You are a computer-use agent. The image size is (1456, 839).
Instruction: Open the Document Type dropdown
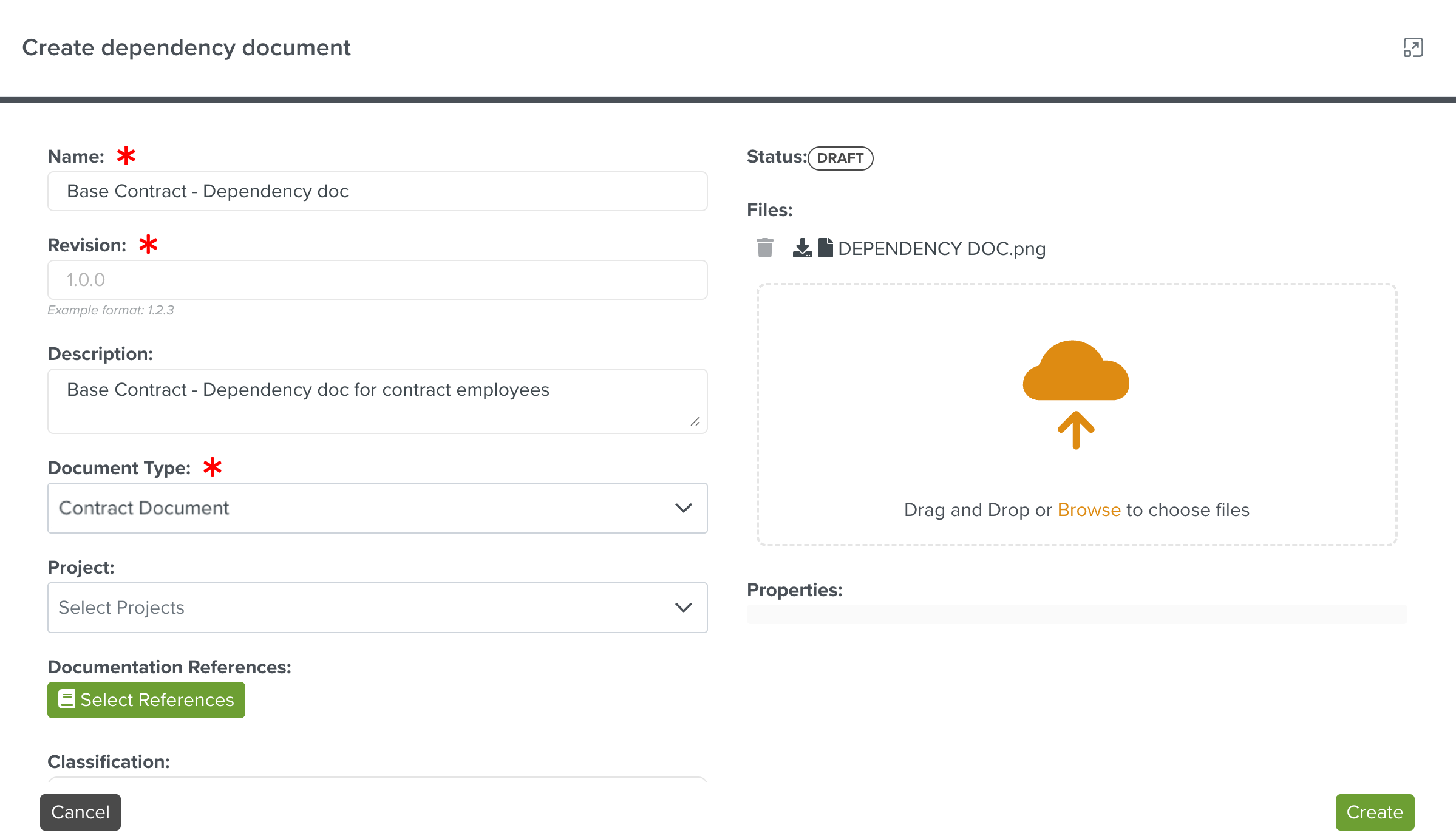(x=364, y=508)
